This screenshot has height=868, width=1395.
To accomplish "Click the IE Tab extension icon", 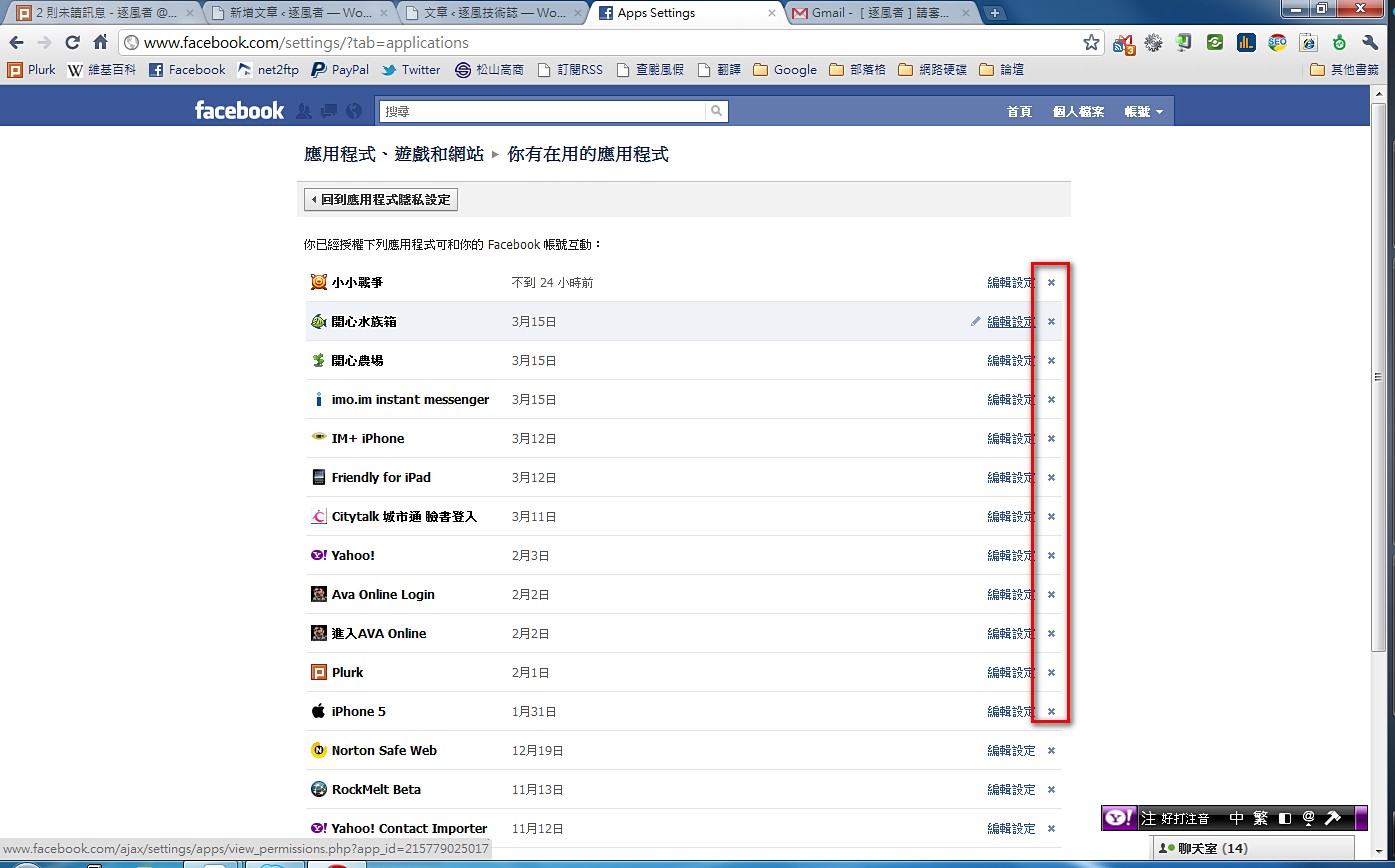I will tap(1308, 43).
